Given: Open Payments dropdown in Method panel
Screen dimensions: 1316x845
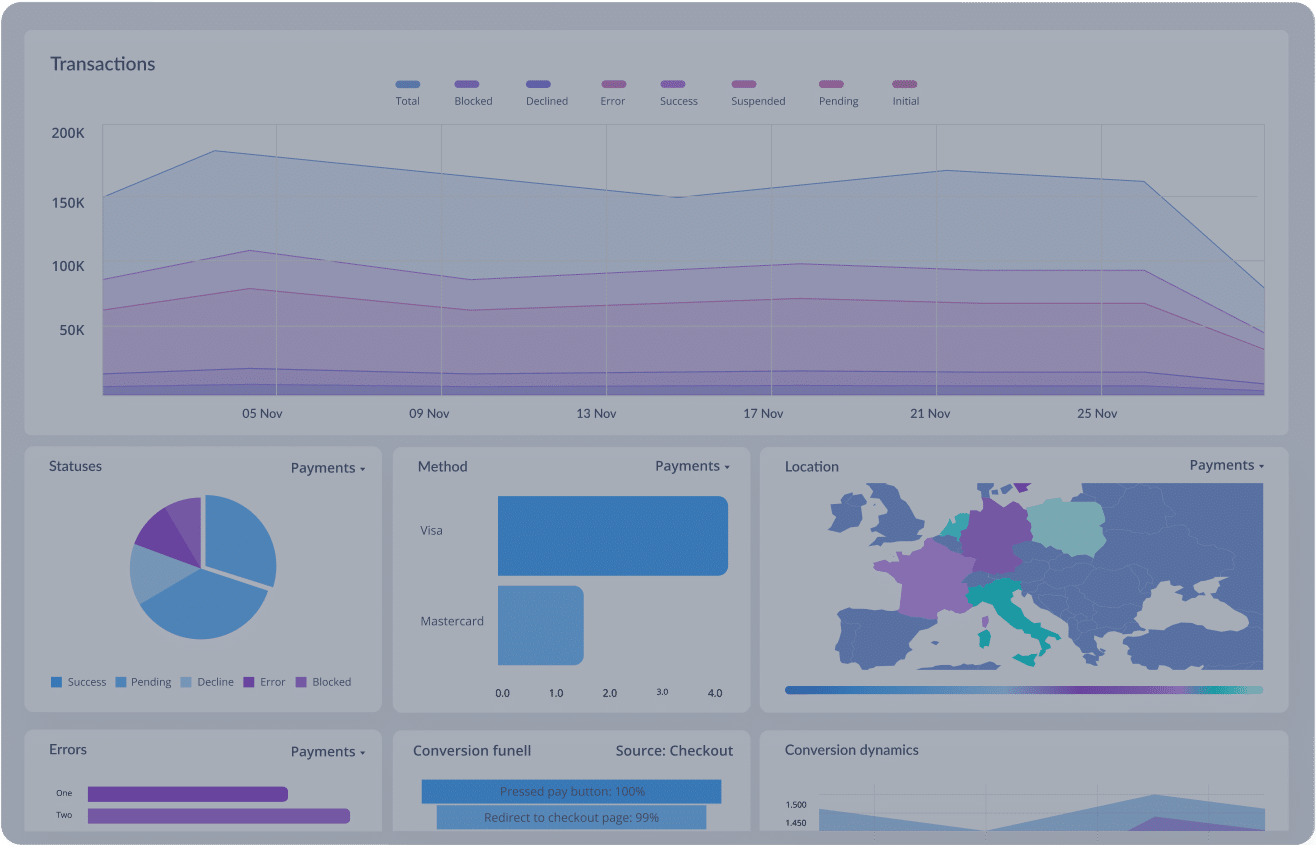Looking at the screenshot, I should point(692,466).
